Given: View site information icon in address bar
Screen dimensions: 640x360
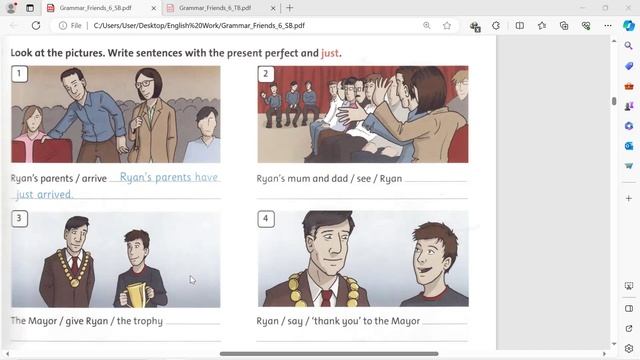Looking at the screenshot, I should (x=63, y=25).
